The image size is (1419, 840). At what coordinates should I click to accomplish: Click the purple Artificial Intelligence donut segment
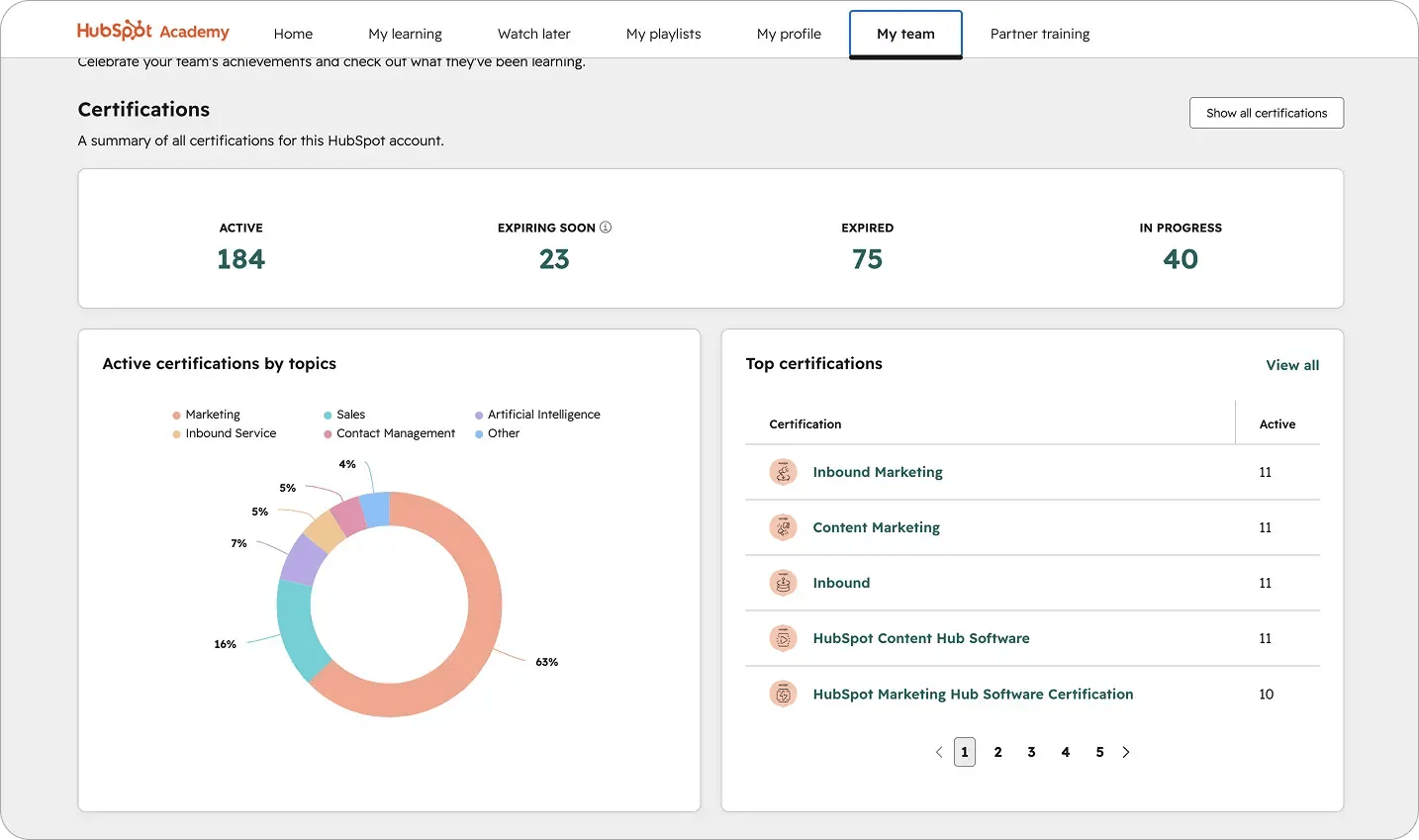click(x=303, y=559)
